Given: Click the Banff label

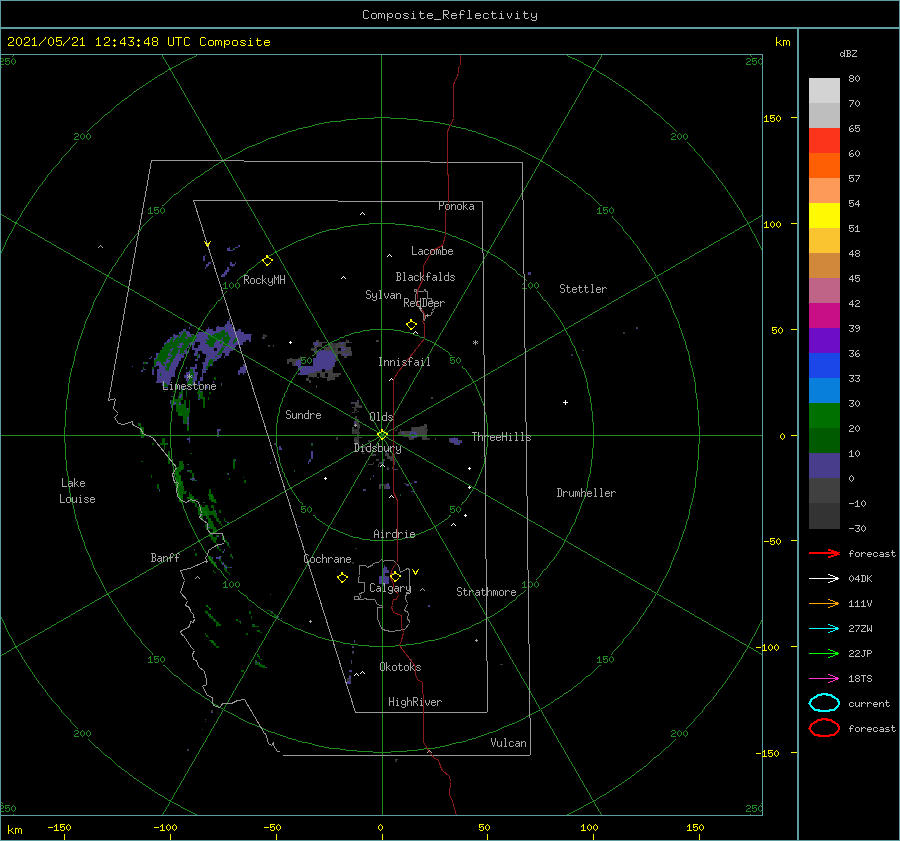Looking at the screenshot, I should point(165,557).
